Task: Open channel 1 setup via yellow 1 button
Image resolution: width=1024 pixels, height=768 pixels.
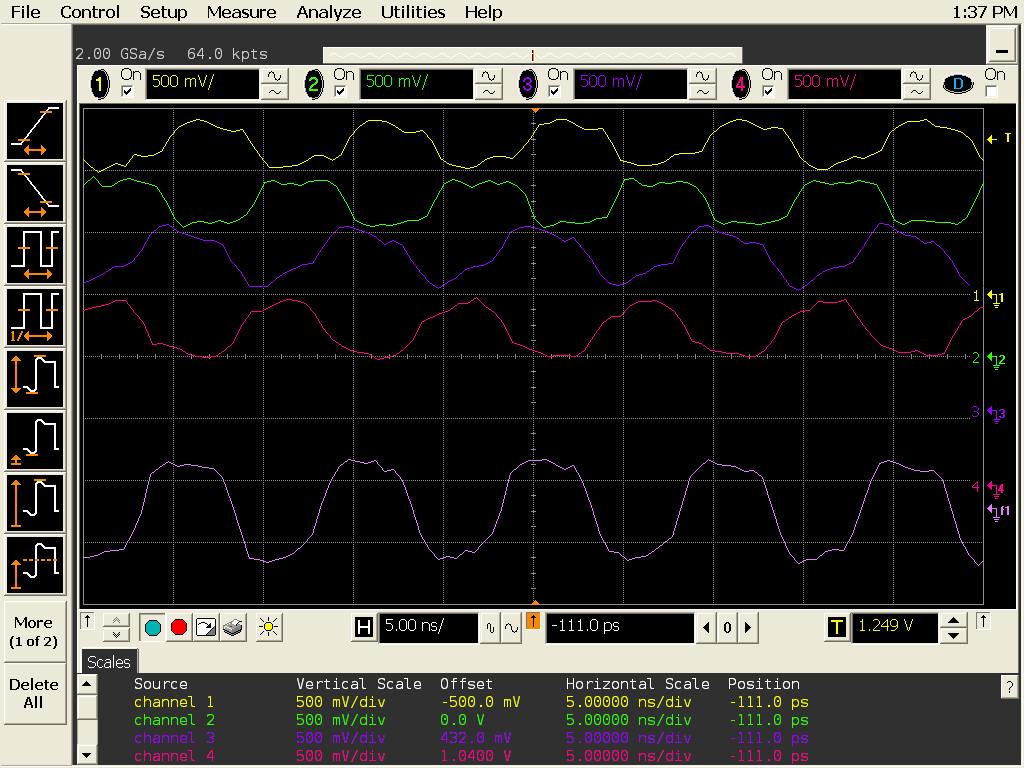Action: pos(100,84)
